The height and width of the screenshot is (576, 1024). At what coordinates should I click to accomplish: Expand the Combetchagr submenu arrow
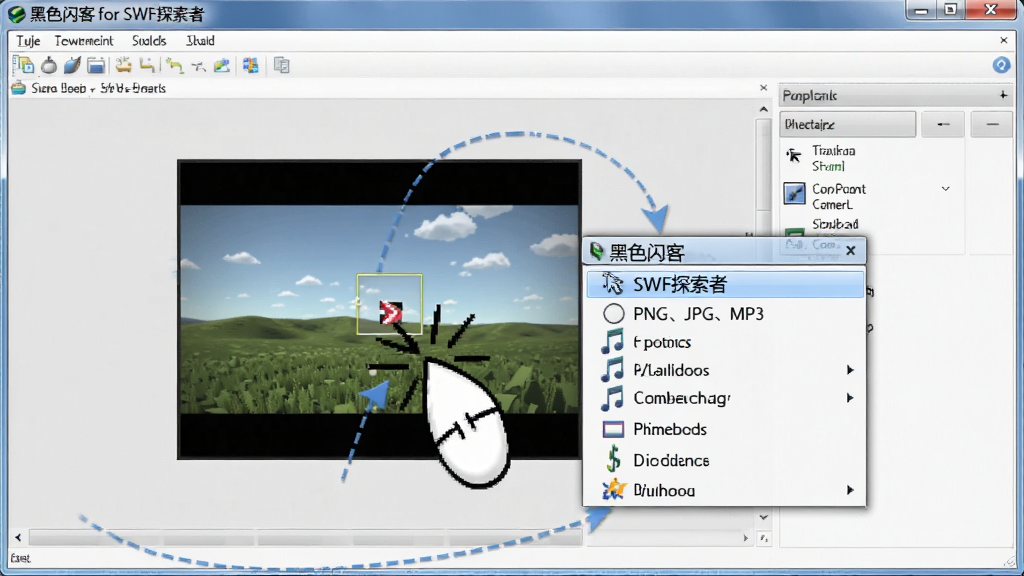[850, 398]
